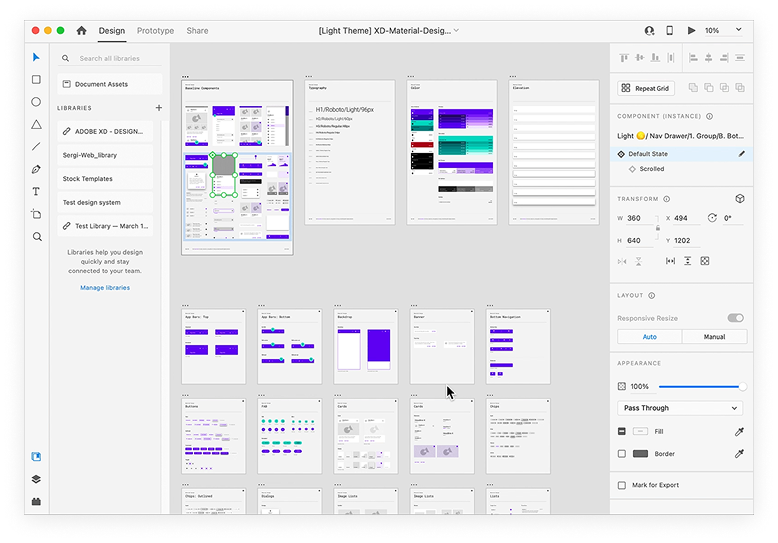
Task: Select the Text tool
Action: [x=37, y=191]
